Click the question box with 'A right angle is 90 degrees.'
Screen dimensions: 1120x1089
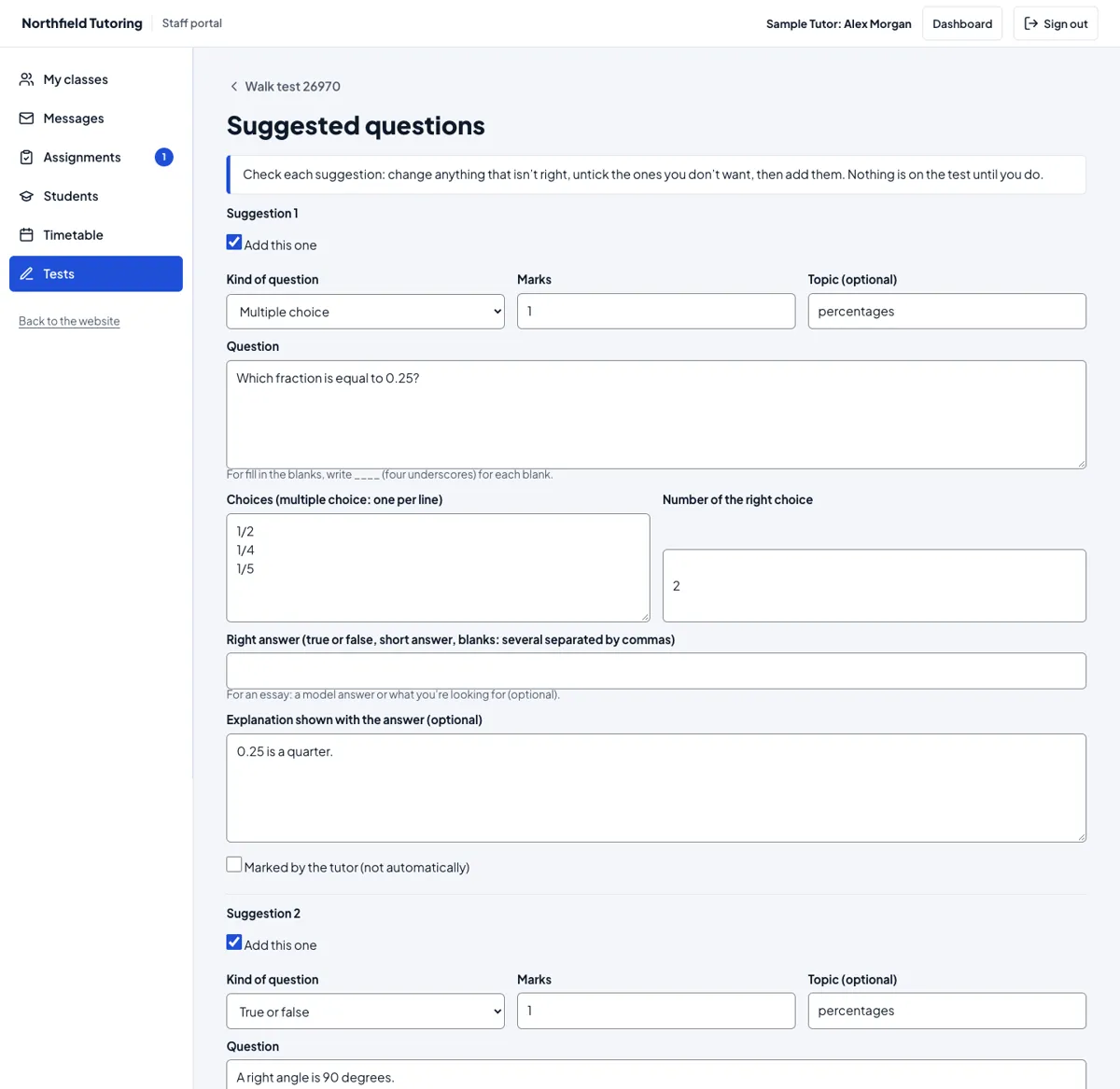coord(656,1074)
